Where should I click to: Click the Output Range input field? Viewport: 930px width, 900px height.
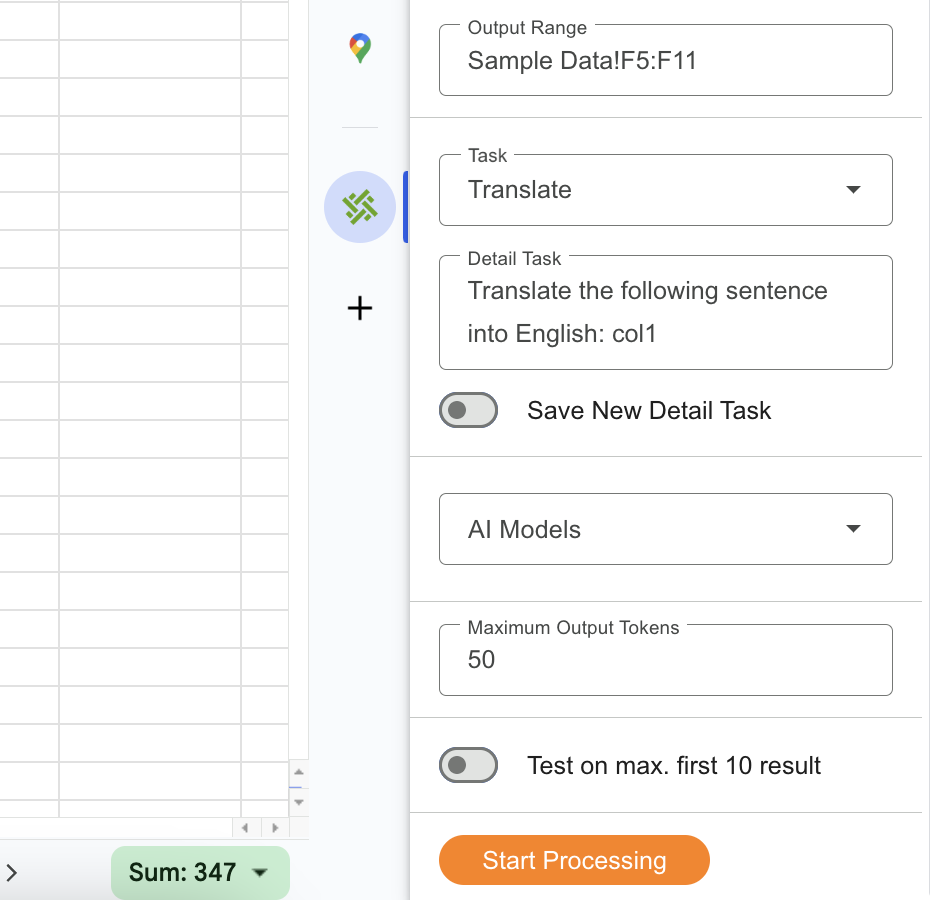tap(665, 61)
